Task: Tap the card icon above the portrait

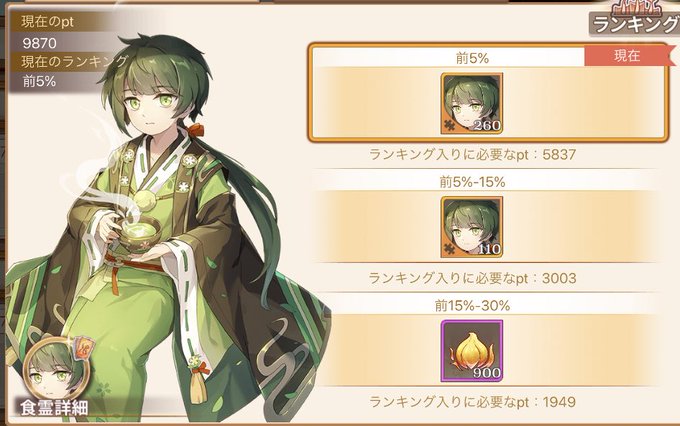Action: tap(85, 347)
